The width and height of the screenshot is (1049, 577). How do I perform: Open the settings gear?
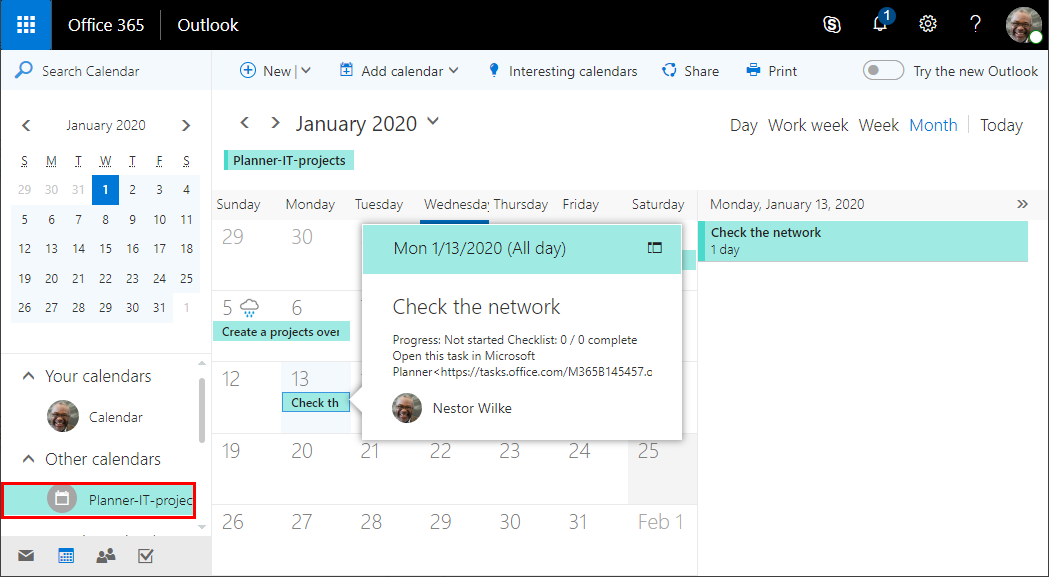(x=928, y=25)
